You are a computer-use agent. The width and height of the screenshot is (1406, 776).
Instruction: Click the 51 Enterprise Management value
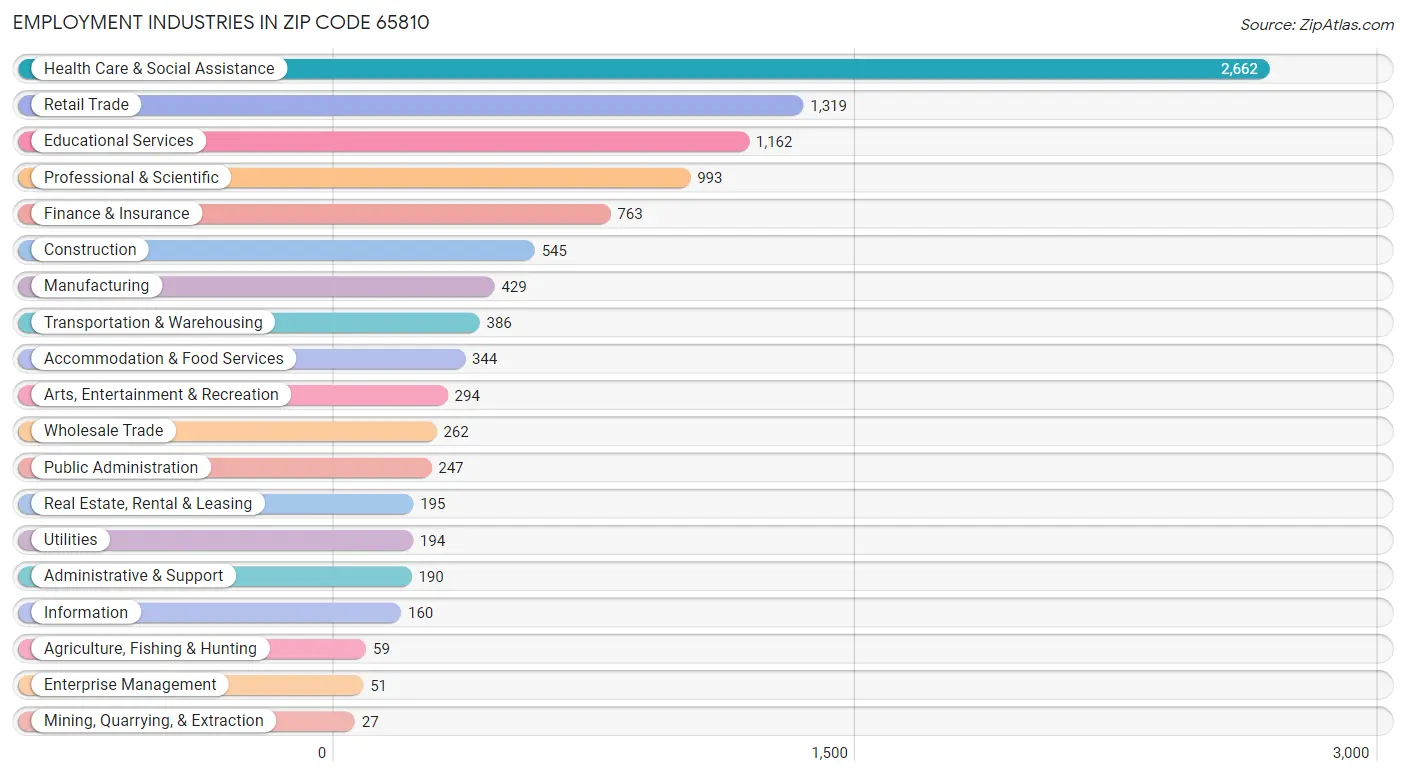[378, 686]
